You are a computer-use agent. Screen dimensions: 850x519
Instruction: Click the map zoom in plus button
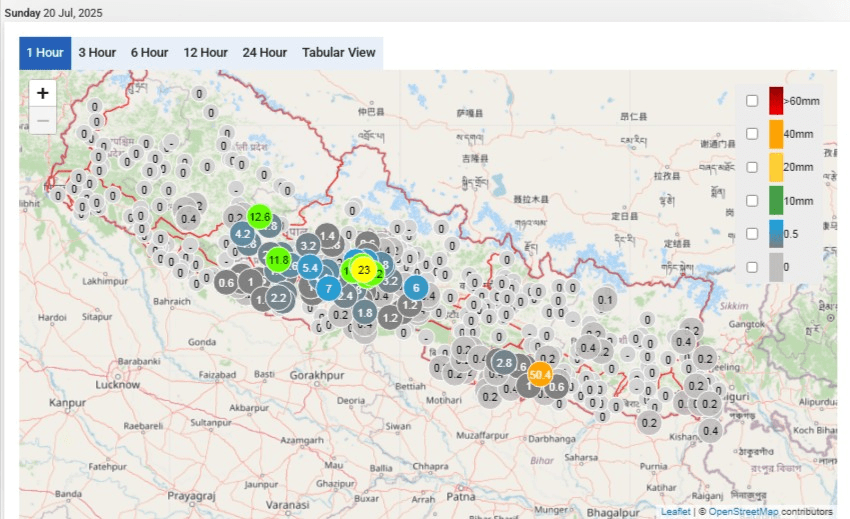42,93
